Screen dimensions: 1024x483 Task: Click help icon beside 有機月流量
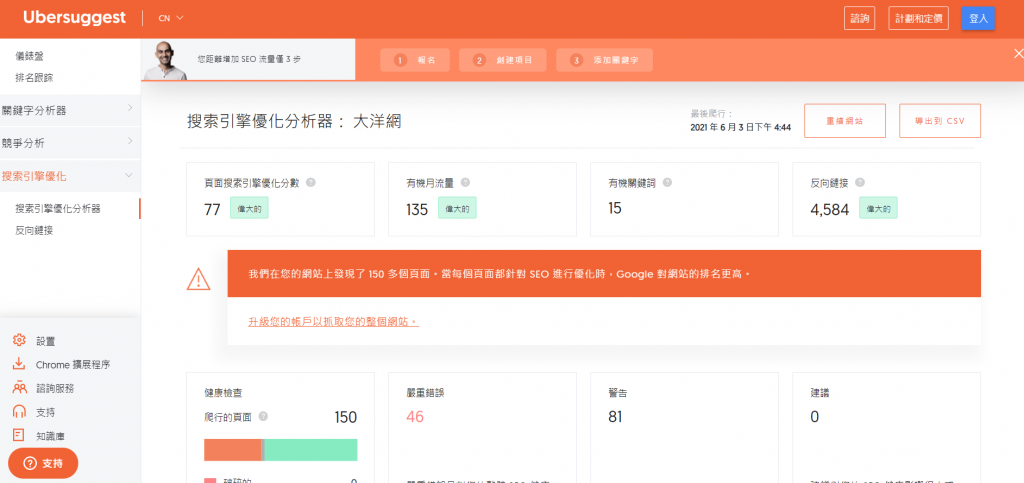click(x=465, y=183)
